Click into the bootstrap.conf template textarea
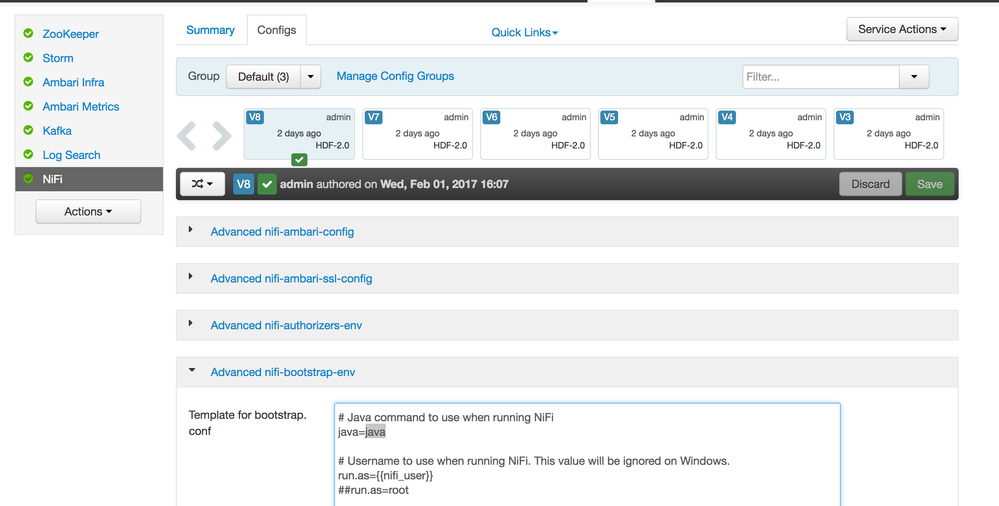This screenshot has height=506, width=999. [587, 454]
